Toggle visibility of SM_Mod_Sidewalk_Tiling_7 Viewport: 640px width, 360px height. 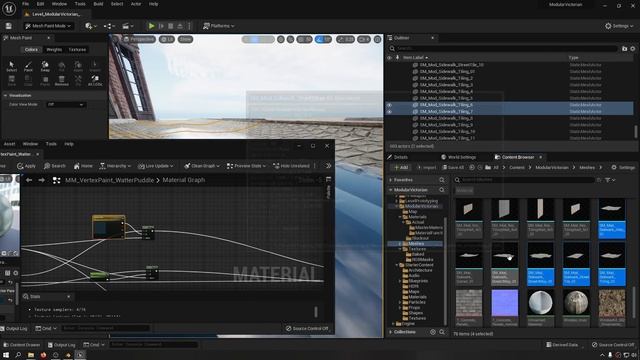point(389,111)
